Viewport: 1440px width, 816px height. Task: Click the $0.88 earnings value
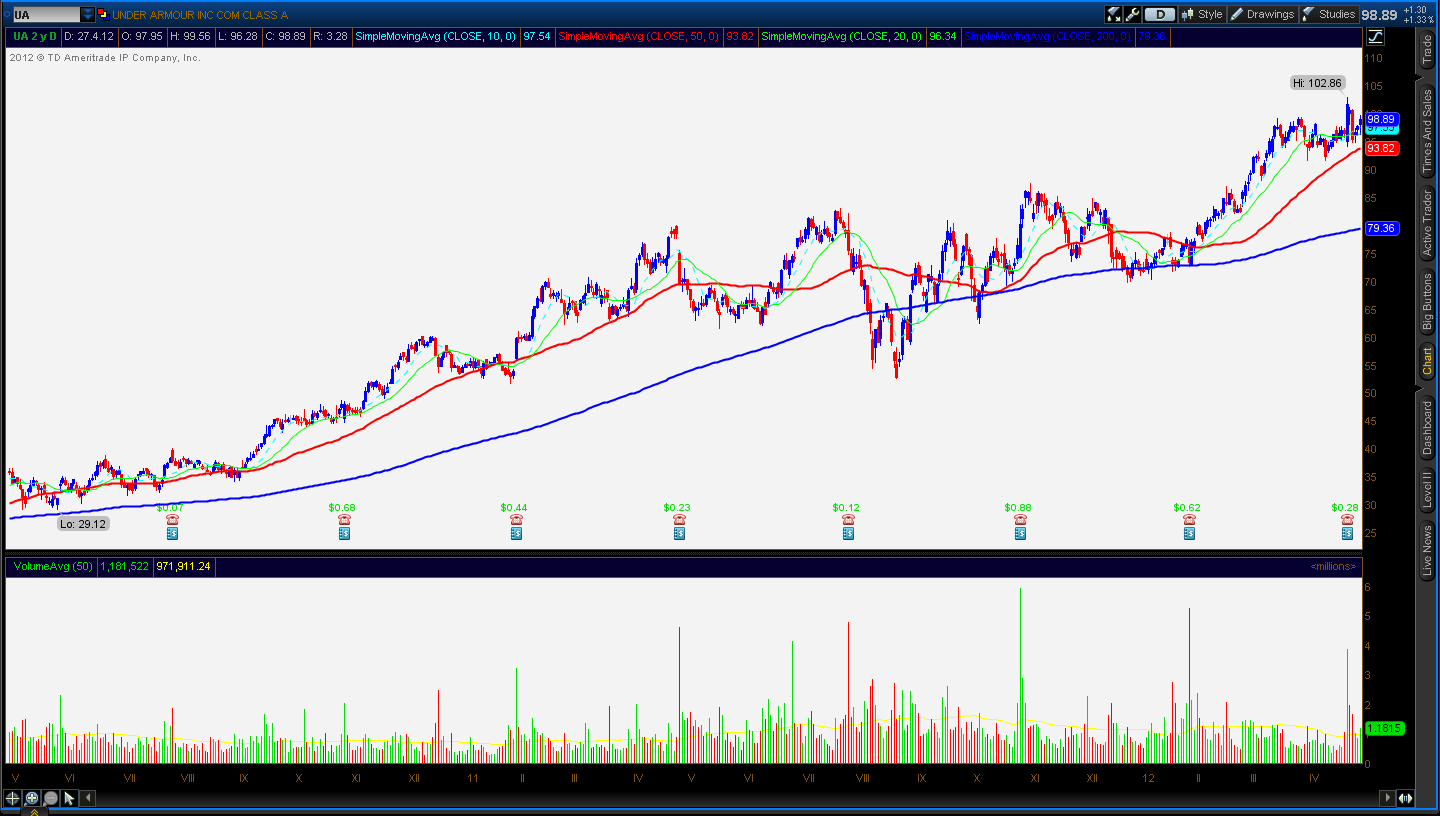[x=1018, y=508]
